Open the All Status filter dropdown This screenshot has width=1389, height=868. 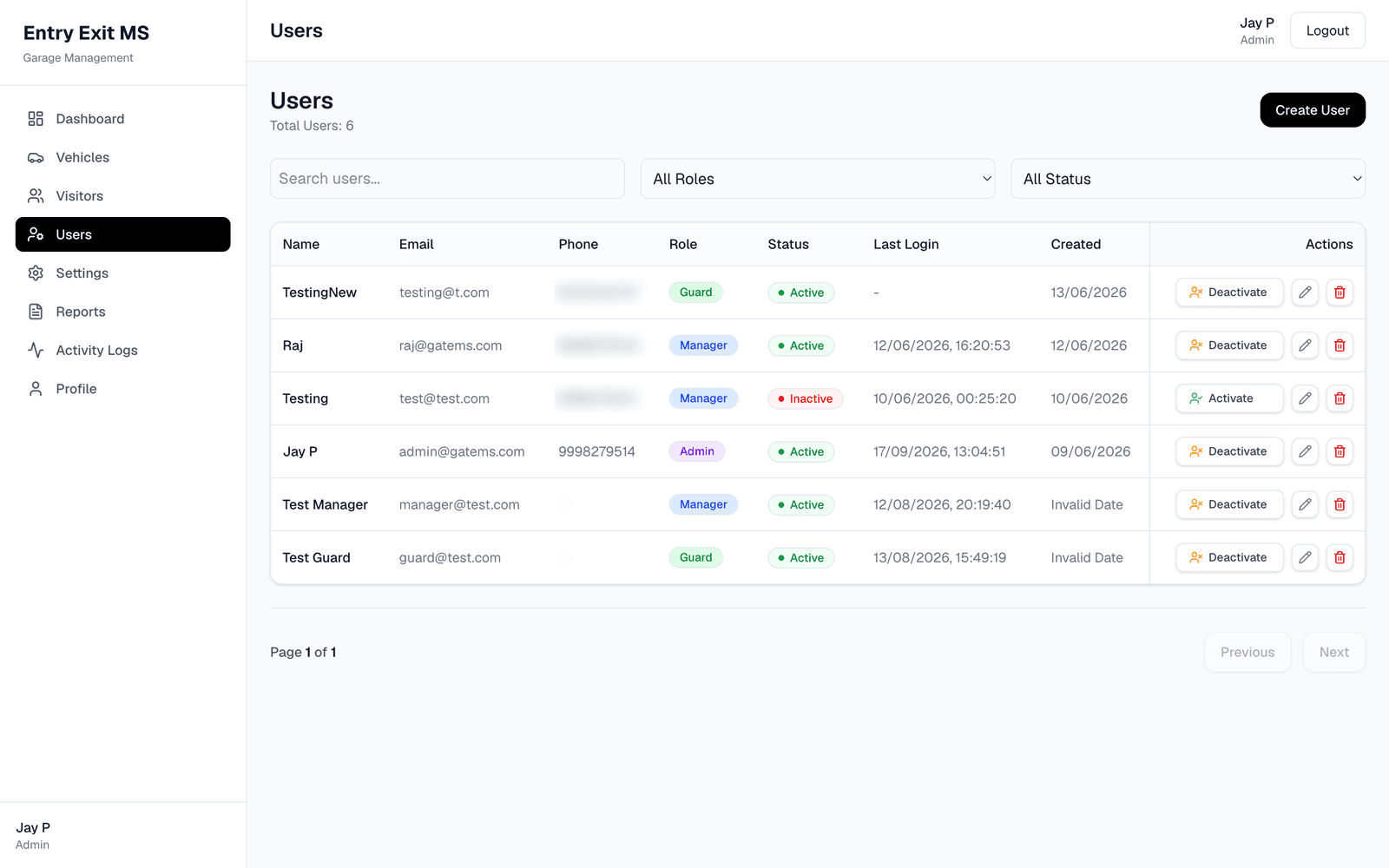1188,179
